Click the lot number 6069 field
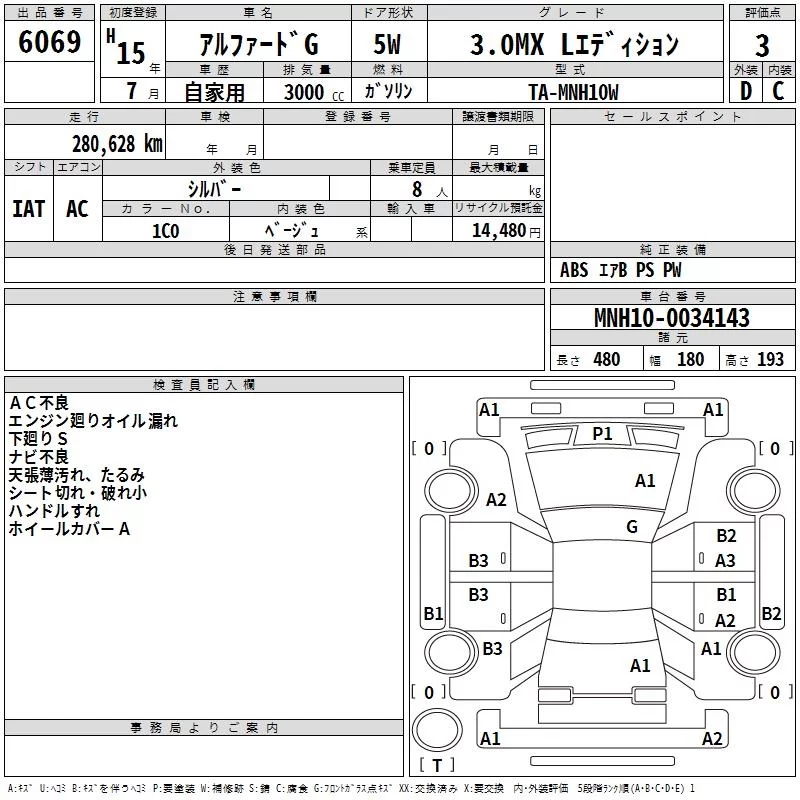Screen dimensions: 800x800 [x=49, y=41]
